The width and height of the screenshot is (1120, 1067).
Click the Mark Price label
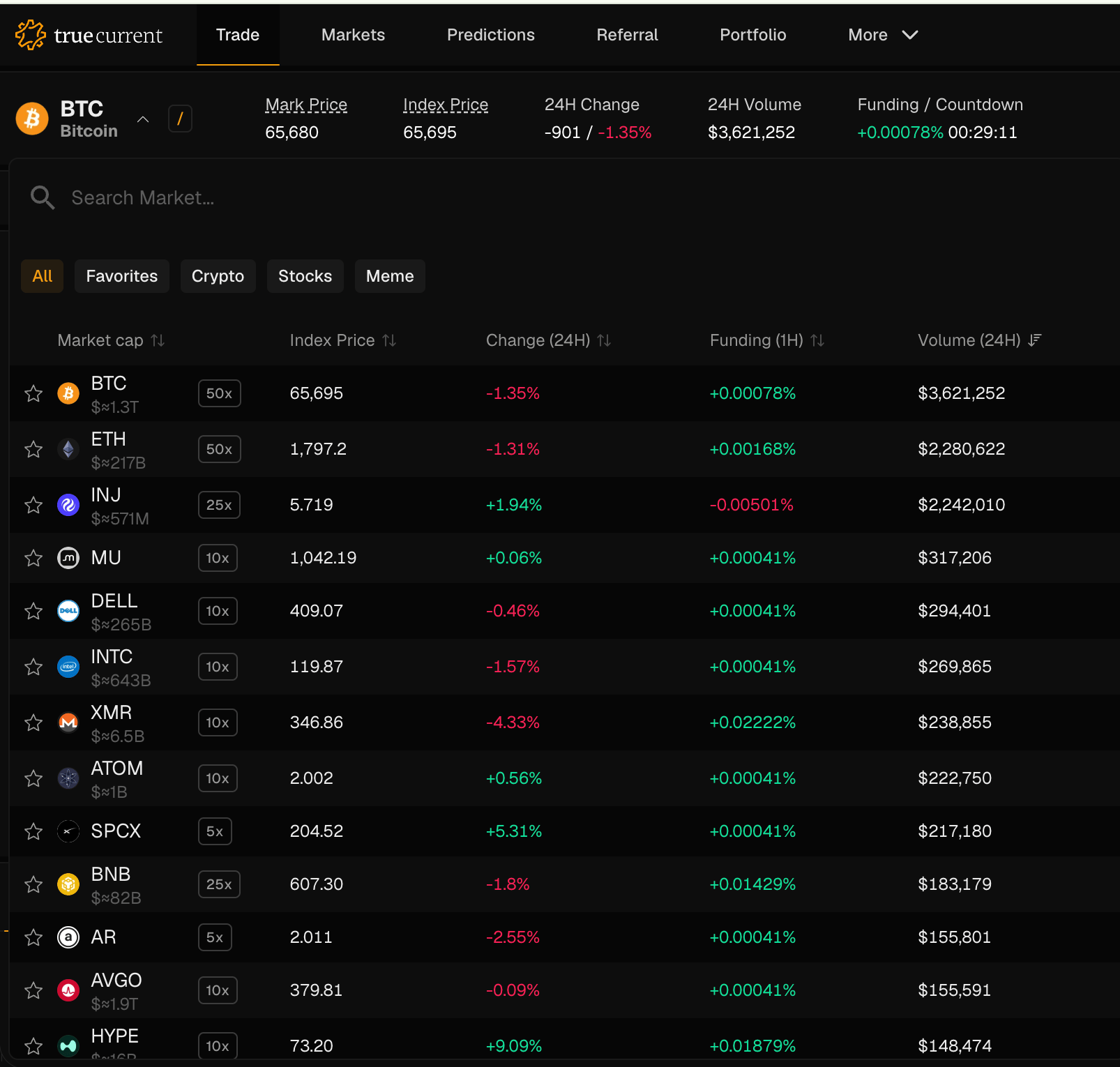pos(306,105)
